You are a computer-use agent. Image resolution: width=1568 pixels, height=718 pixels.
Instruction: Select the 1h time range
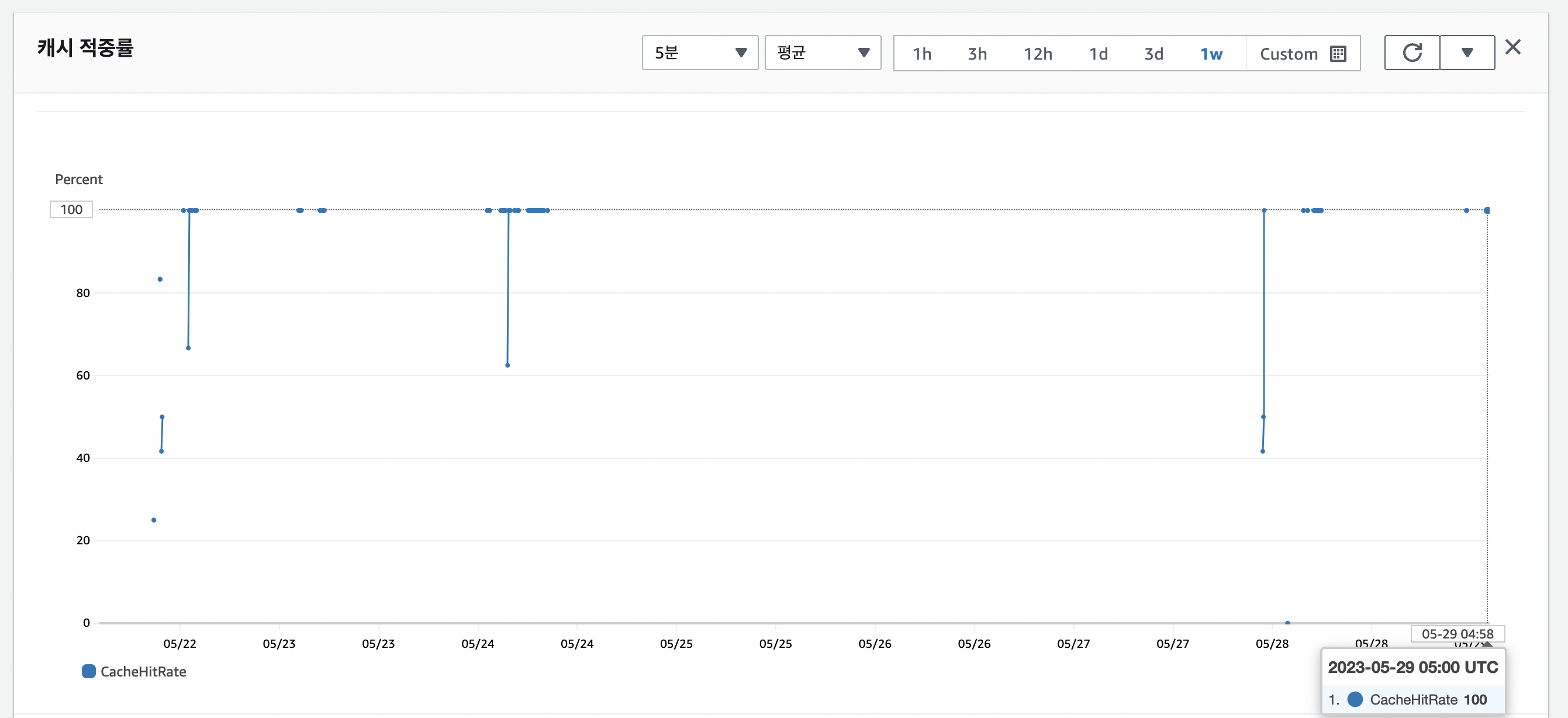pyautogui.click(x=921, y=54)
